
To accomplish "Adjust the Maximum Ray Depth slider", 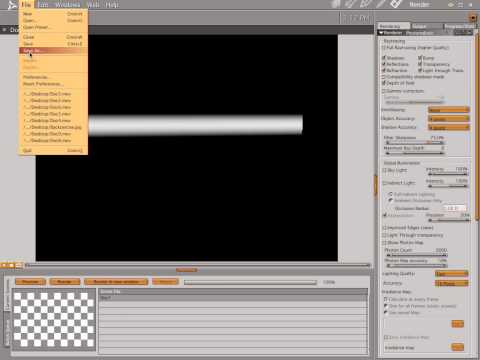I will pyautogui.click(x=415, y=153).
